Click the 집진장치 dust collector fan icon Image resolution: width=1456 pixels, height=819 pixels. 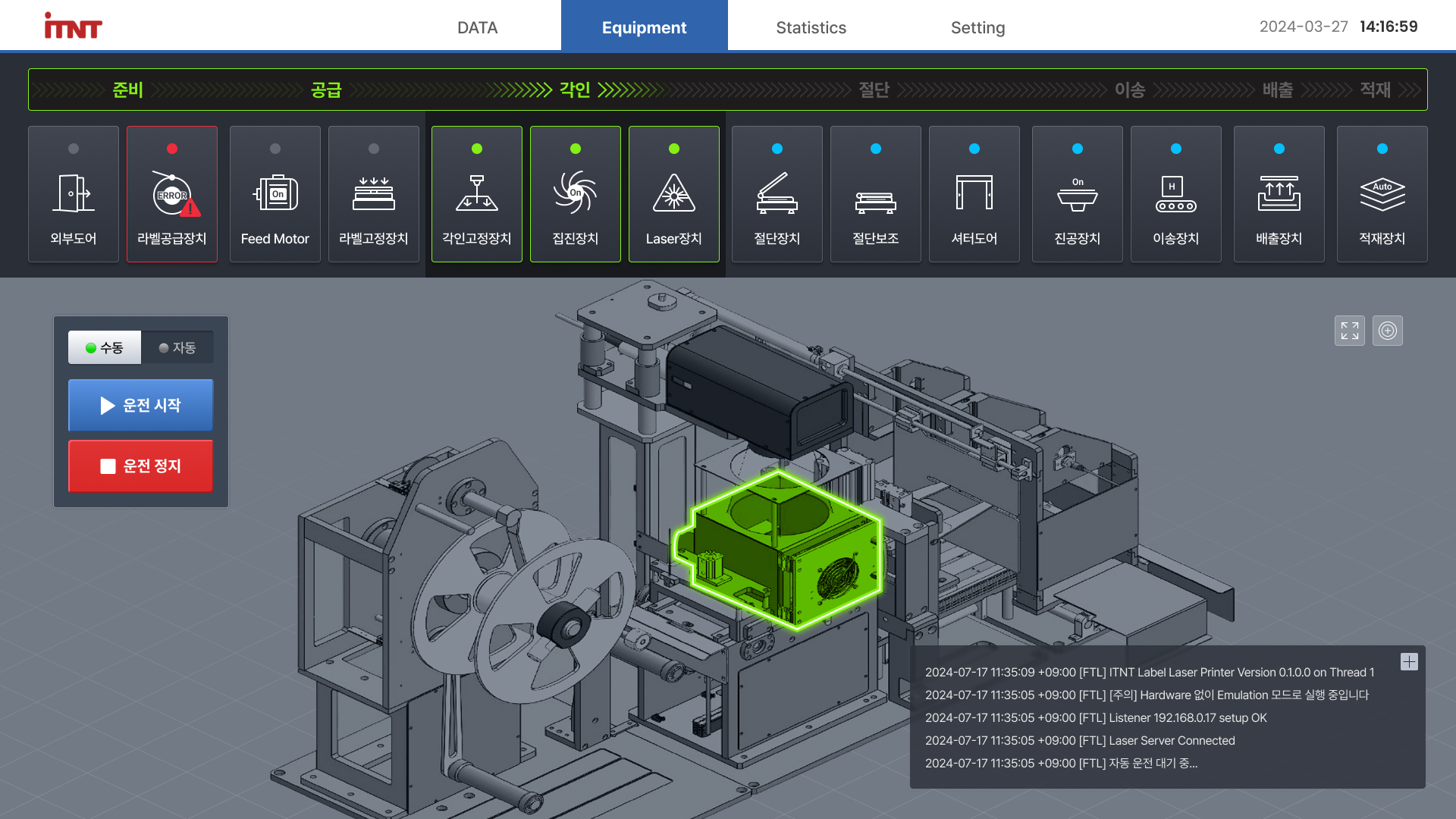pos(576,194)
